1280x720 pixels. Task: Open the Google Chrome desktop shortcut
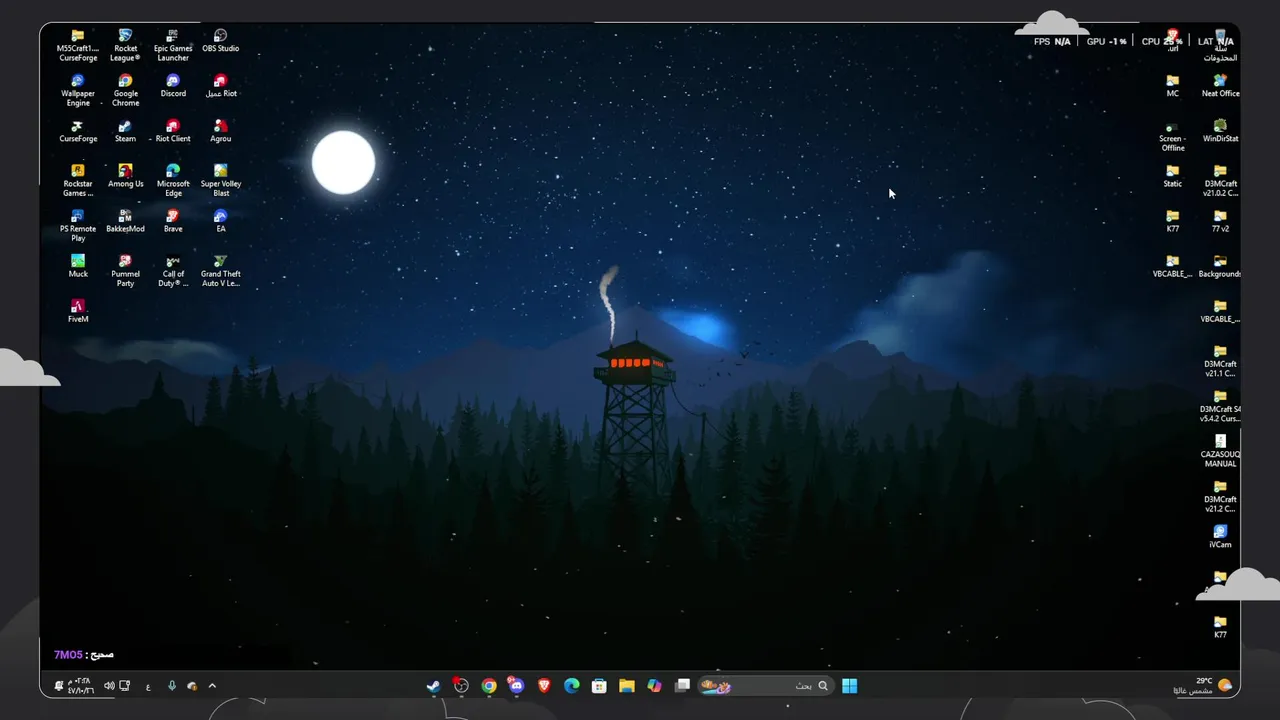point(125,91)
